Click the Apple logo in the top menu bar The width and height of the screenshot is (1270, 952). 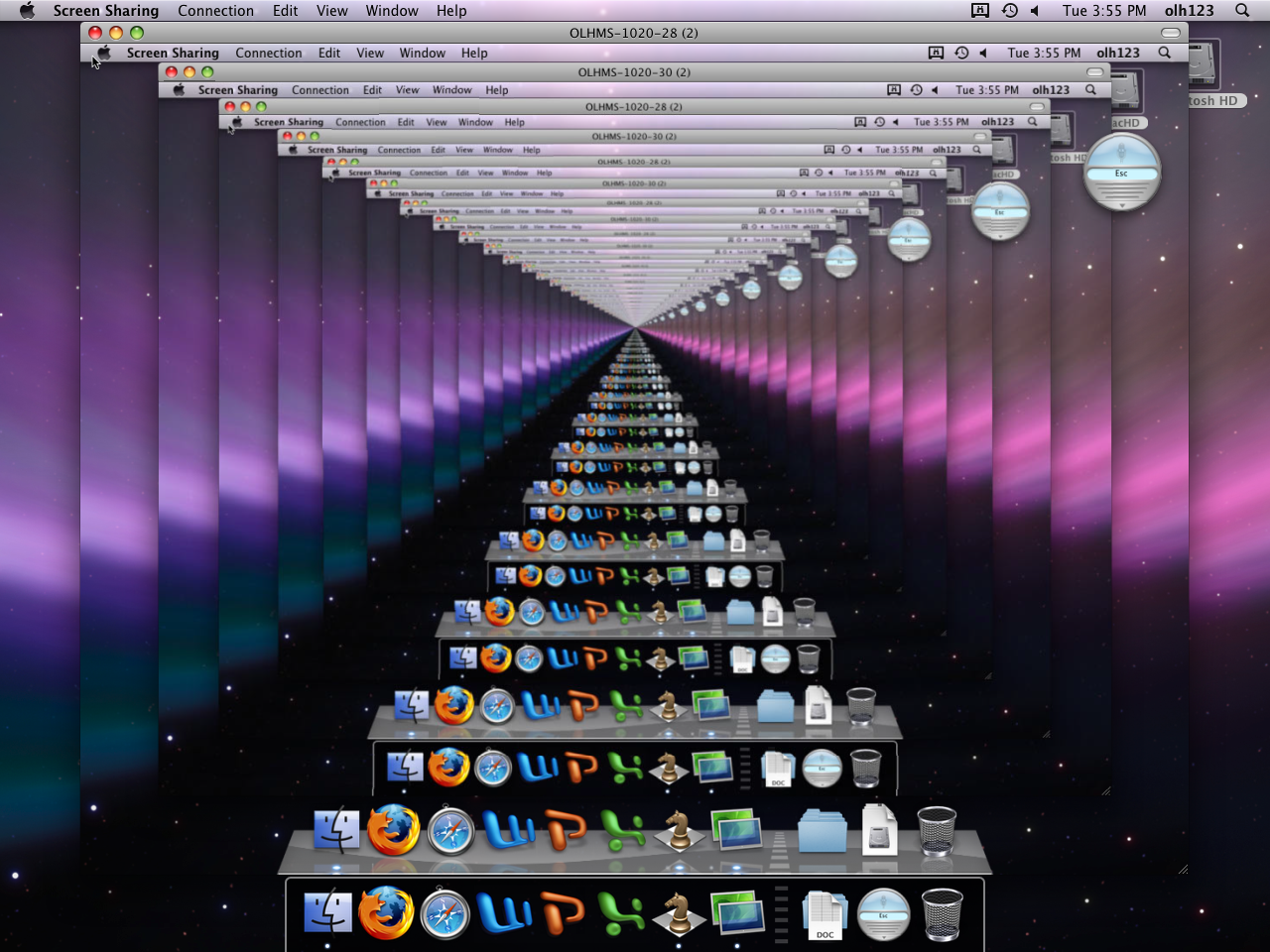coord(27,11)
